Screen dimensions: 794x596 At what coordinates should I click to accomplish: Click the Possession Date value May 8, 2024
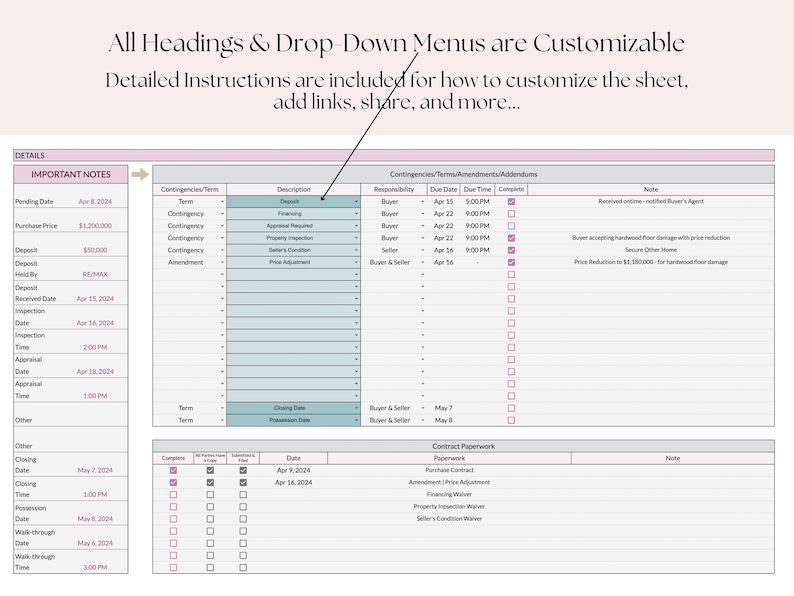point(95,519)
